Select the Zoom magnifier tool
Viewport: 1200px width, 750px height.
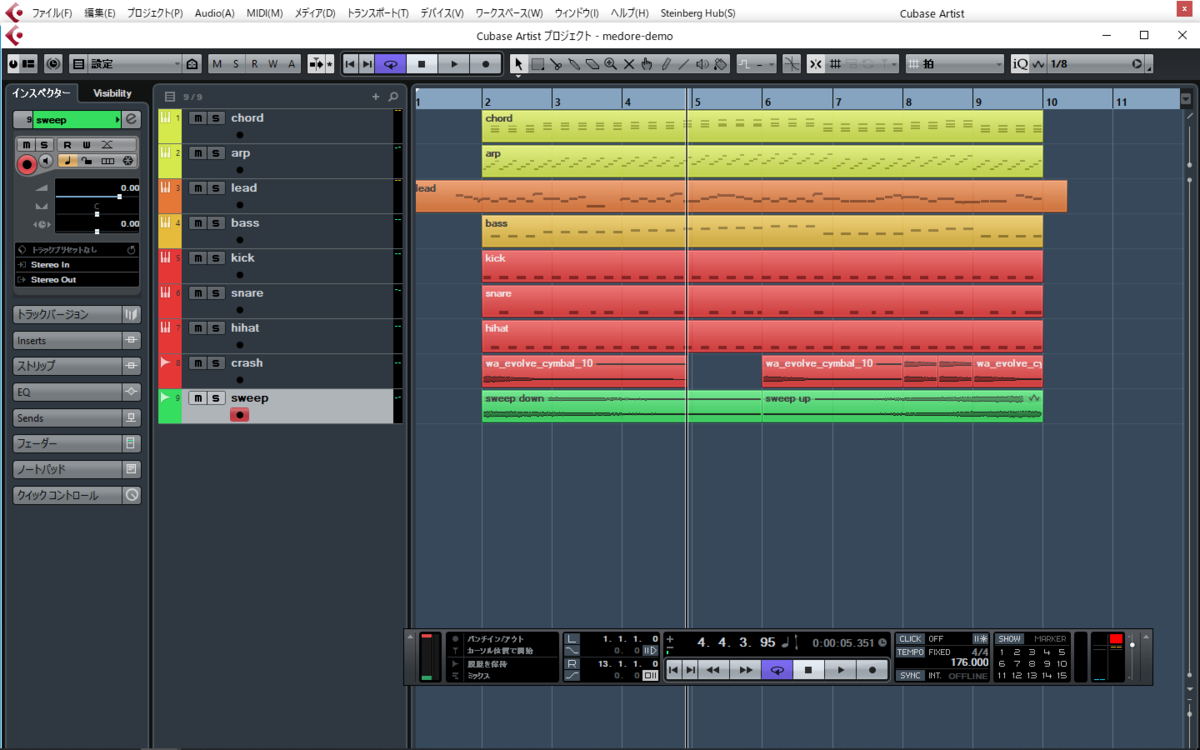(x=610, y=64)
